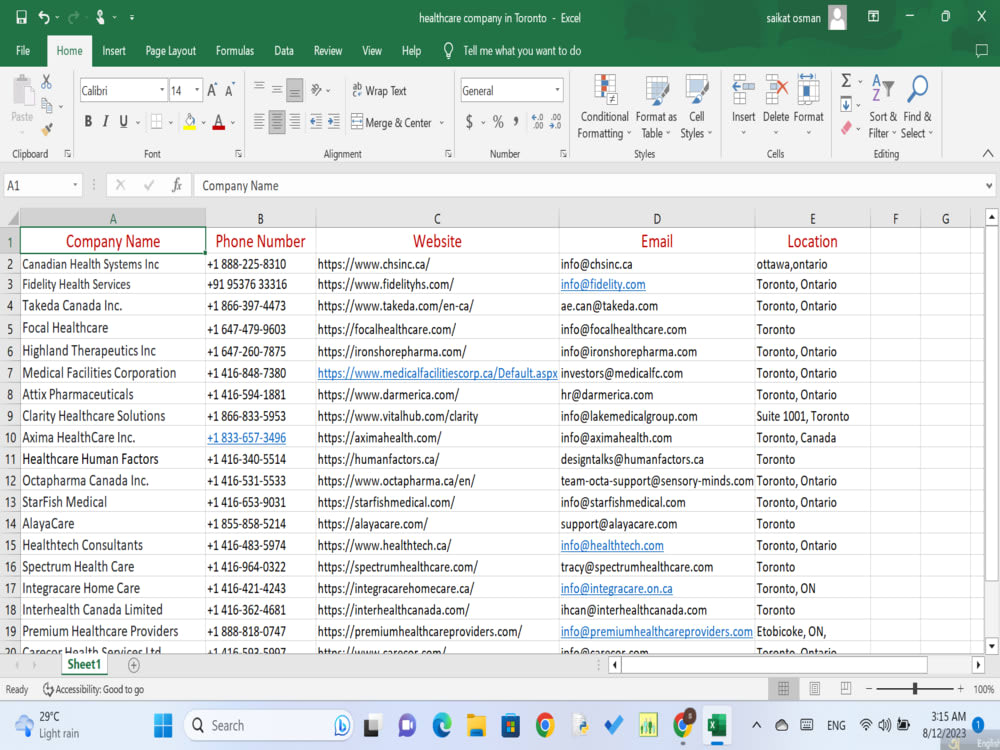Open the info@fidelity.com email link
The image size is (1000, 750).
pos(603,284)
